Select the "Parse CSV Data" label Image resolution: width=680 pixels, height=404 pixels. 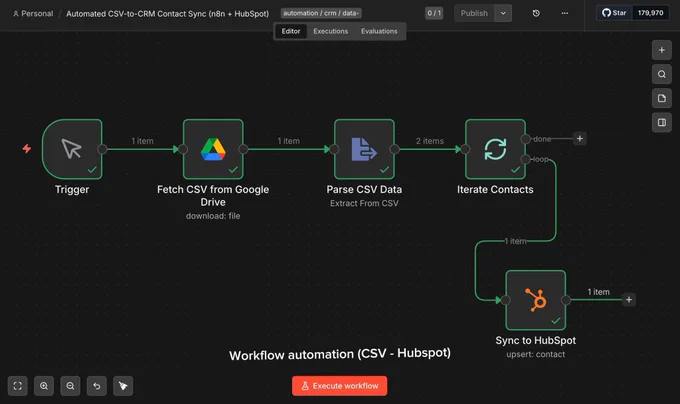pos(364,189)
